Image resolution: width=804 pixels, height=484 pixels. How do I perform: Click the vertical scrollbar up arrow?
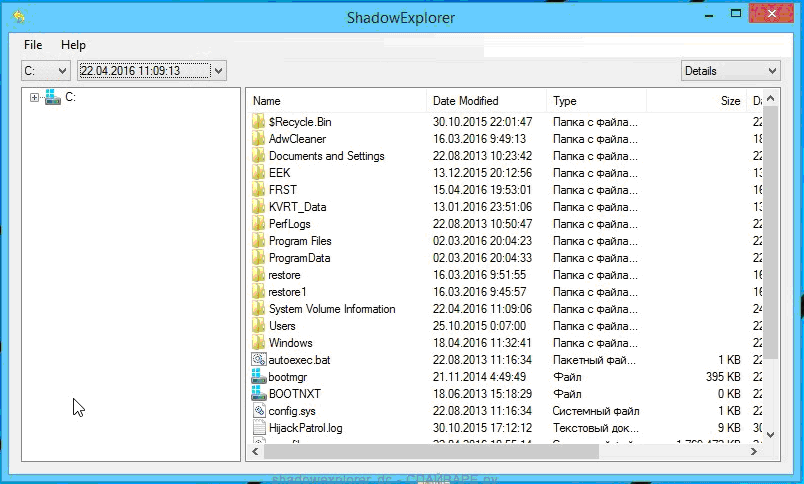tap(771, 98)
